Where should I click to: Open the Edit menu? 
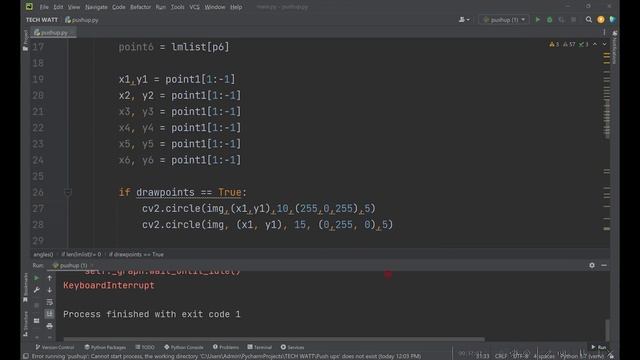pyautogui.click(x=58, y=7)
